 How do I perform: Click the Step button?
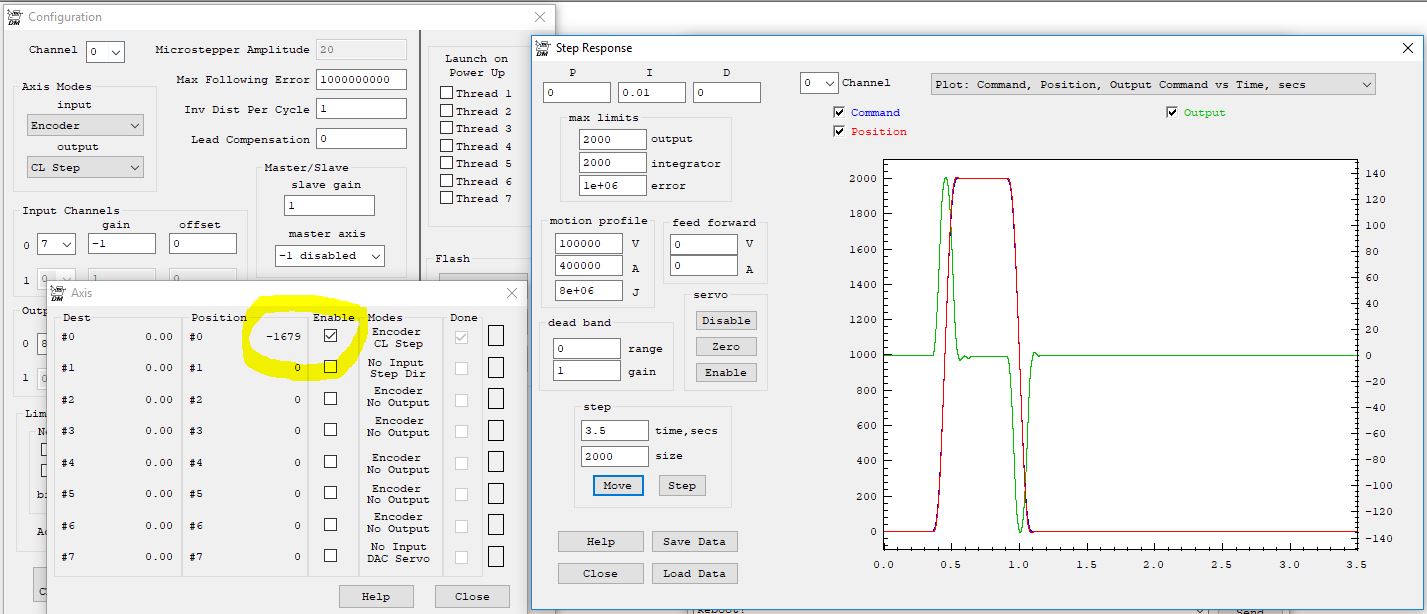(x=681, y=485)
